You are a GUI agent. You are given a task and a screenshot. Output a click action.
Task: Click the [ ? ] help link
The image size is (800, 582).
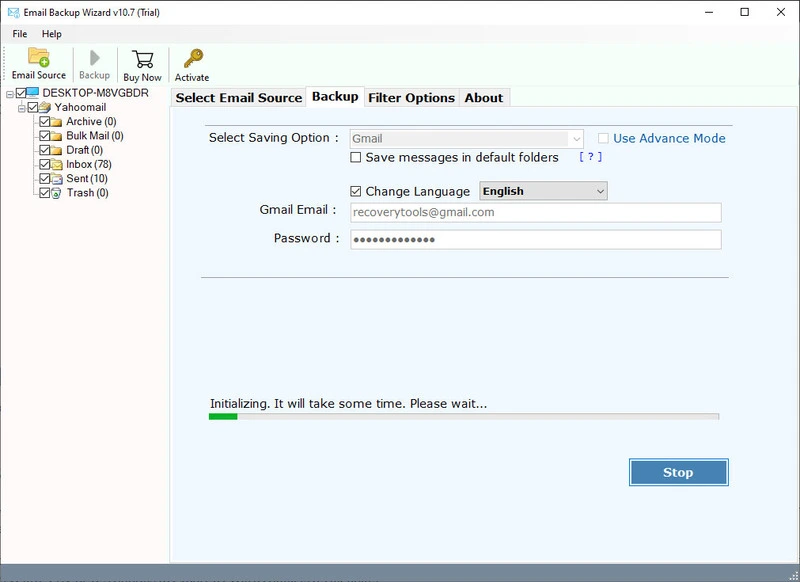click(590, 158)
